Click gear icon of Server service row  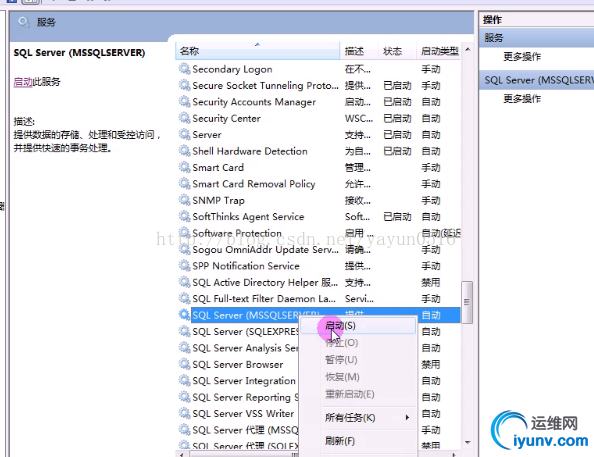[184, 135]
